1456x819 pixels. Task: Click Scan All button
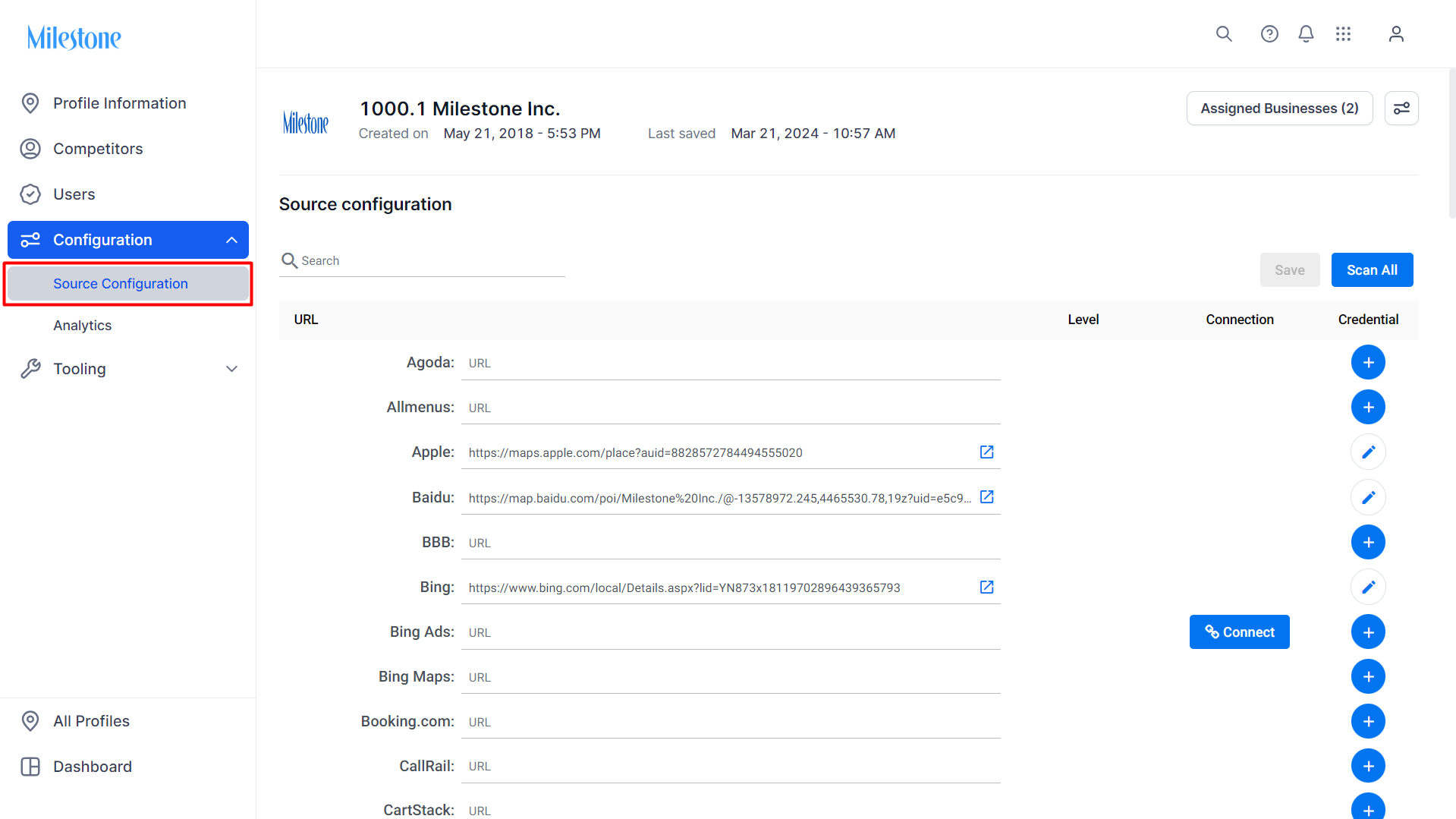(1372, 270)
